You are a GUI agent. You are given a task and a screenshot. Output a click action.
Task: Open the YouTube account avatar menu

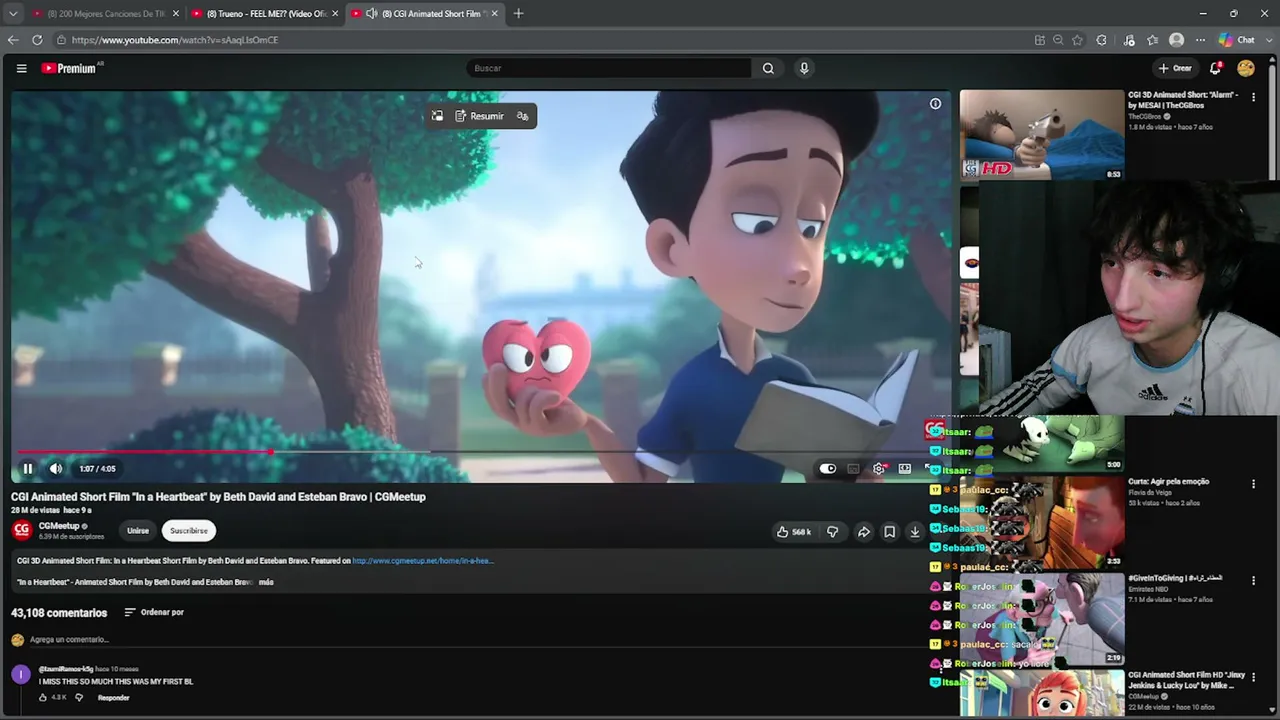click(x=1246, y=68)
